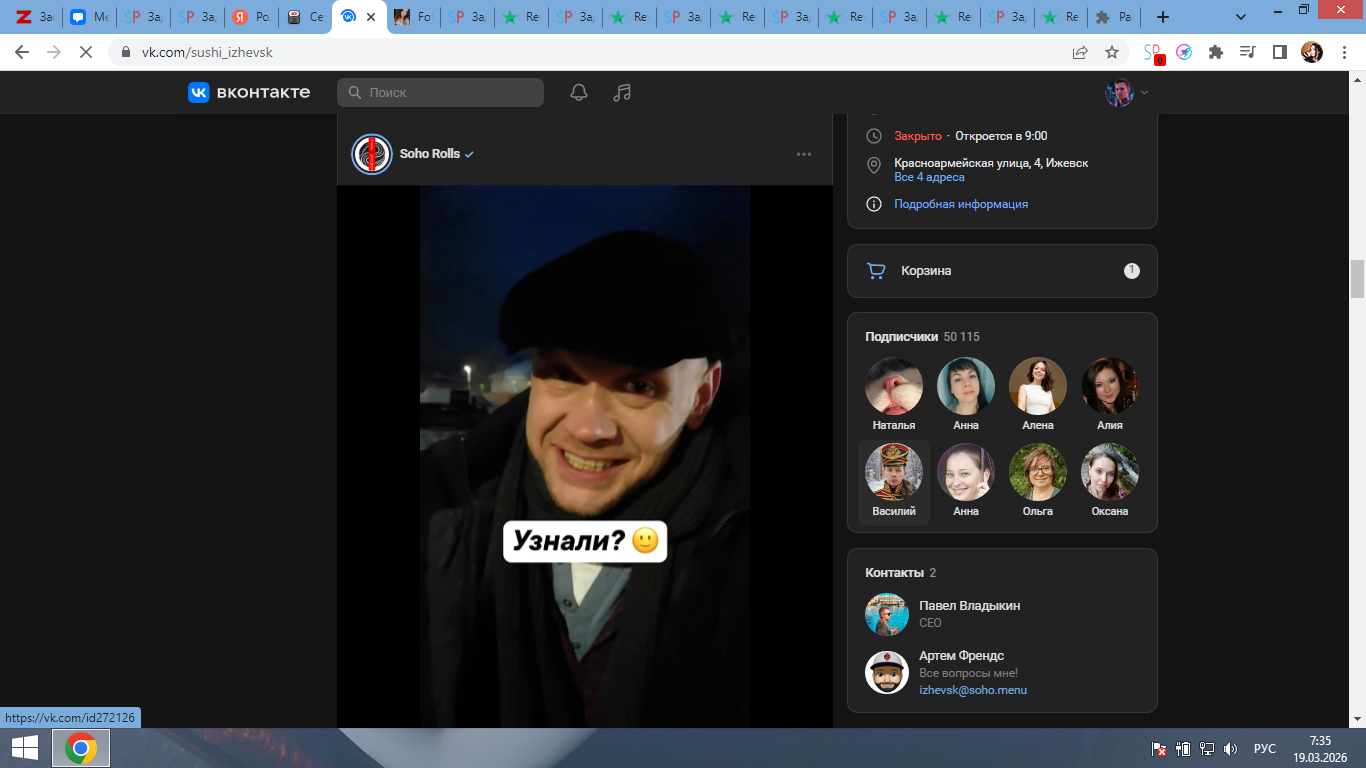Image resolution: width=1366 pixels, height=768 pixels.
Task: Open the Корзина cart icon
Action: pos(876,271)
